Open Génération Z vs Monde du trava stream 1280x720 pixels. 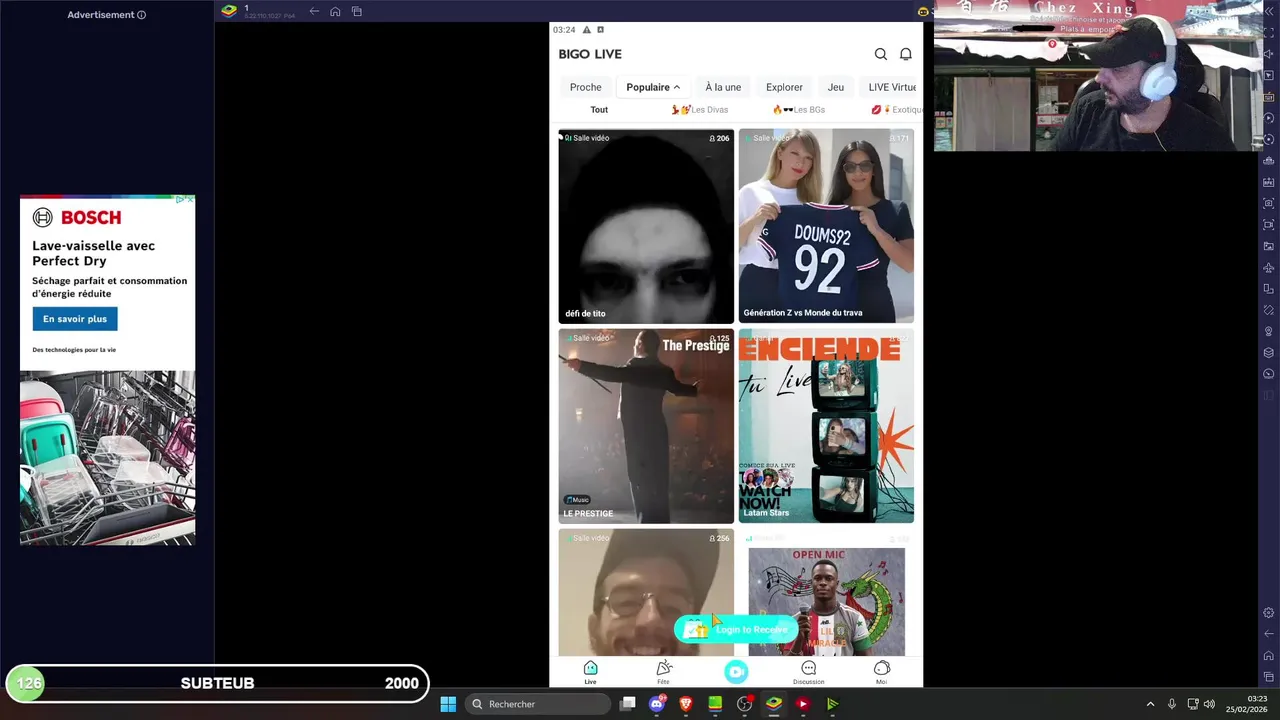coord(826,226)
